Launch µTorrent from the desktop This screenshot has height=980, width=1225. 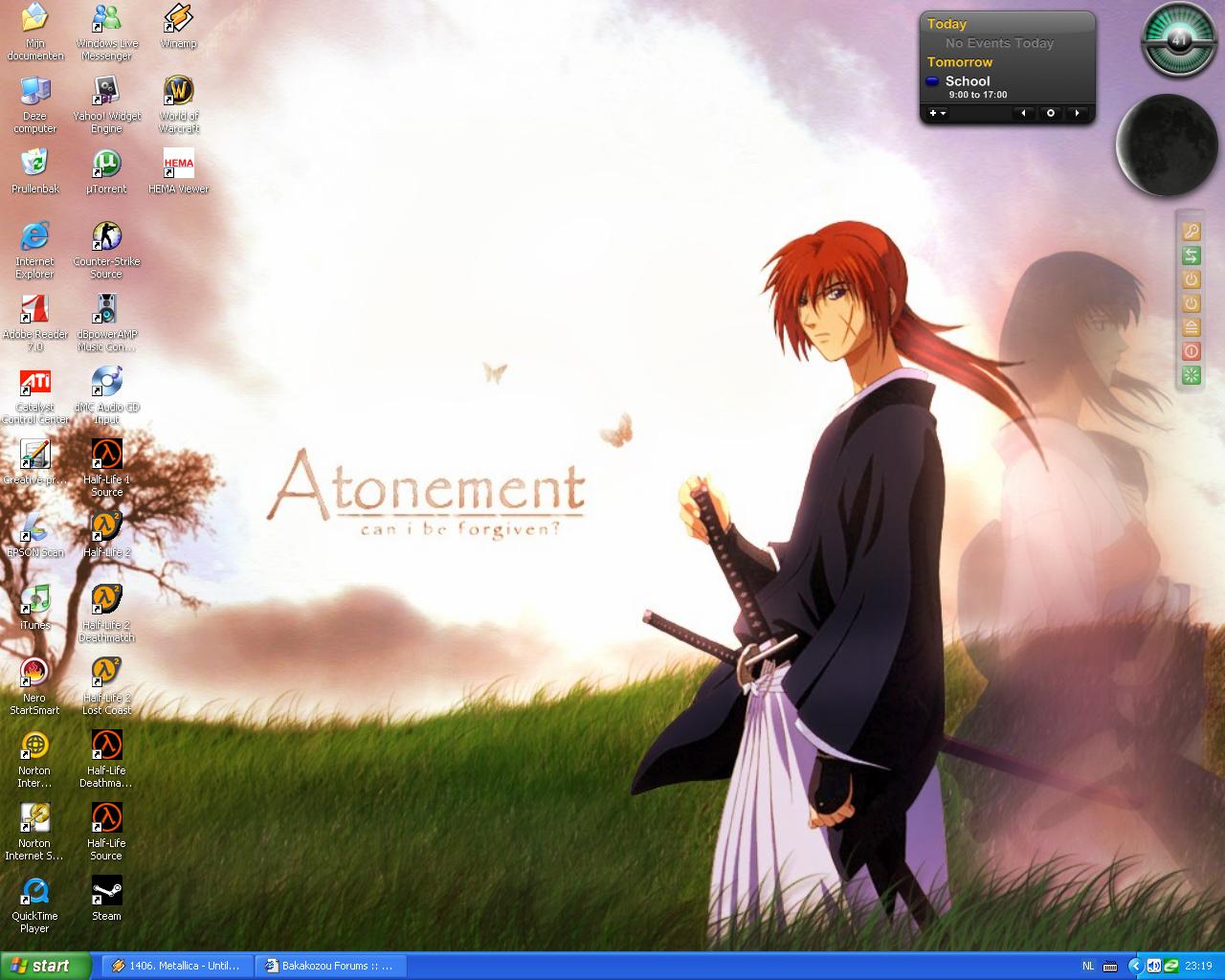(x=106, y=172)
